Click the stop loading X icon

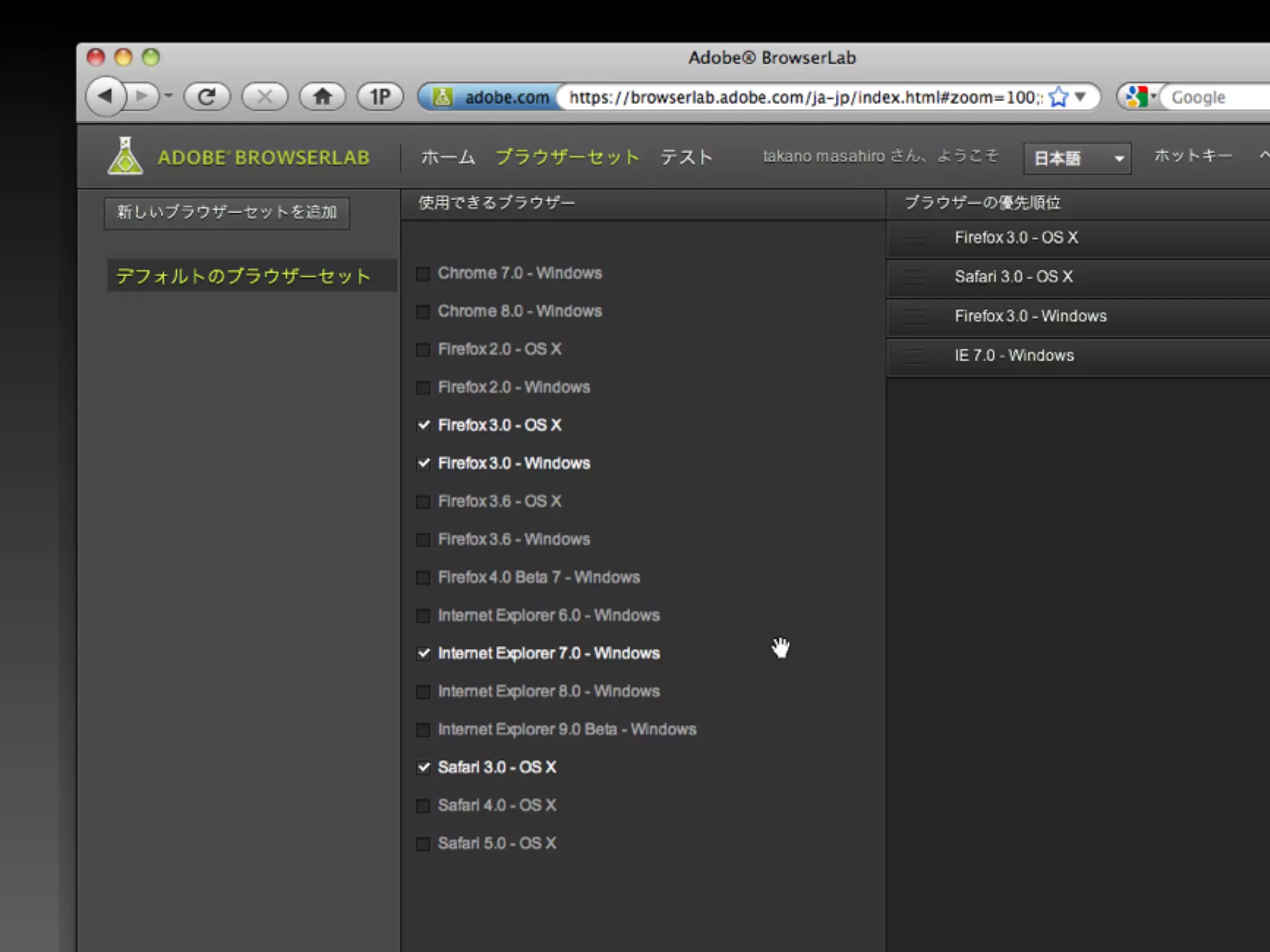(x=265, y=97)
